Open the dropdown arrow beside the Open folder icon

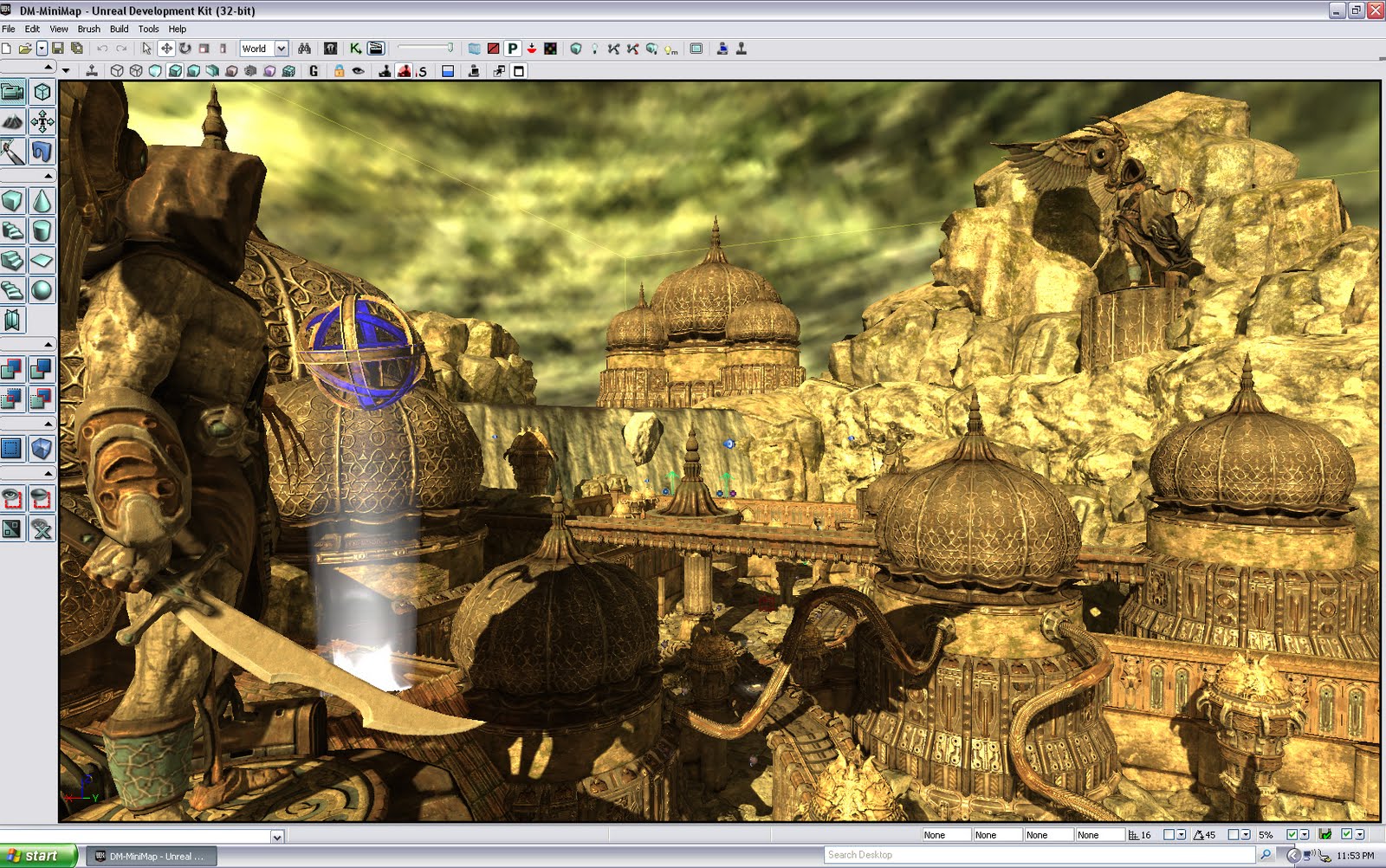coord(42,49)
